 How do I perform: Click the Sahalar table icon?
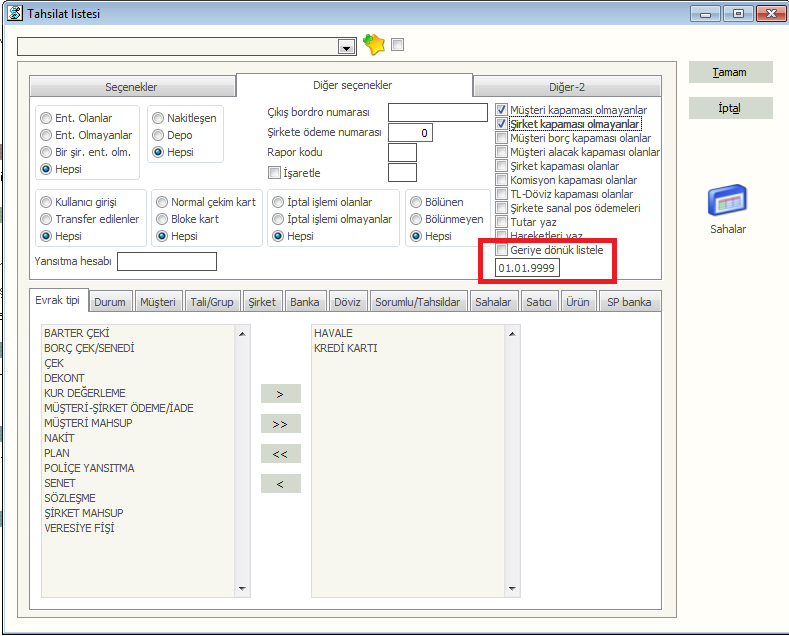click(x=728, y=201)
